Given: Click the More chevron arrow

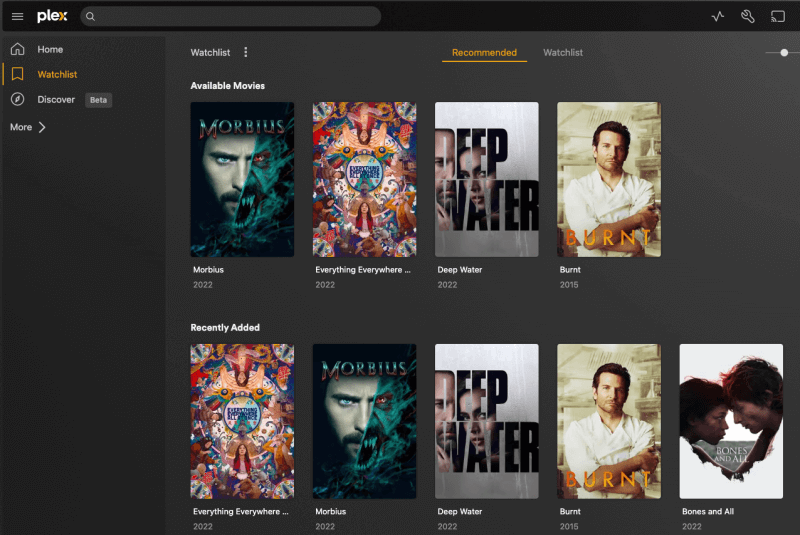Looking at the screenshot, I should coord(42,127).
